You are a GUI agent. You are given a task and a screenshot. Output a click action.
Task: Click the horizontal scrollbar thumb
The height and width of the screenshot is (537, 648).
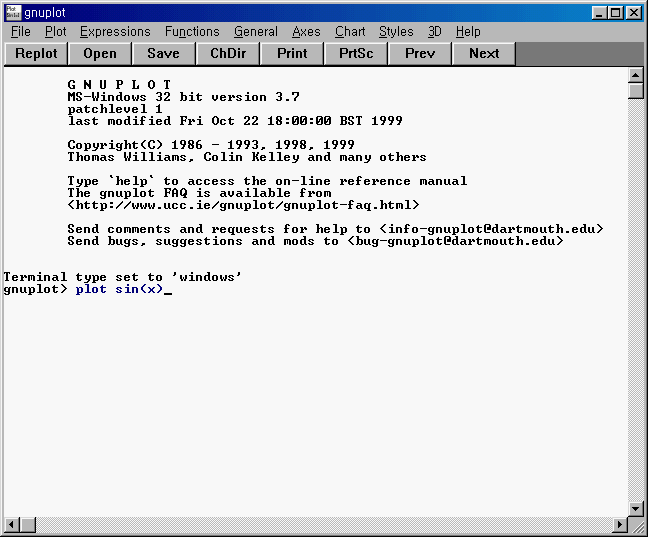click(28, 525)
